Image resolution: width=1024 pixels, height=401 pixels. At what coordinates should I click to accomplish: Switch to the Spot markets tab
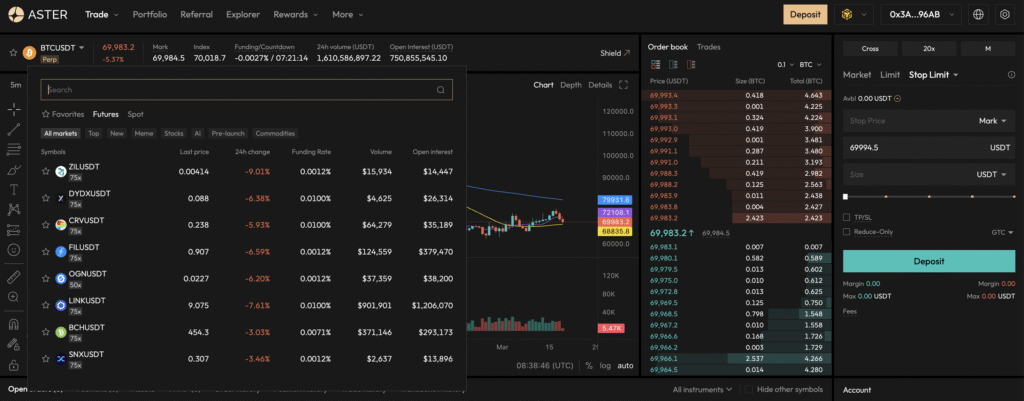(135, 114)
